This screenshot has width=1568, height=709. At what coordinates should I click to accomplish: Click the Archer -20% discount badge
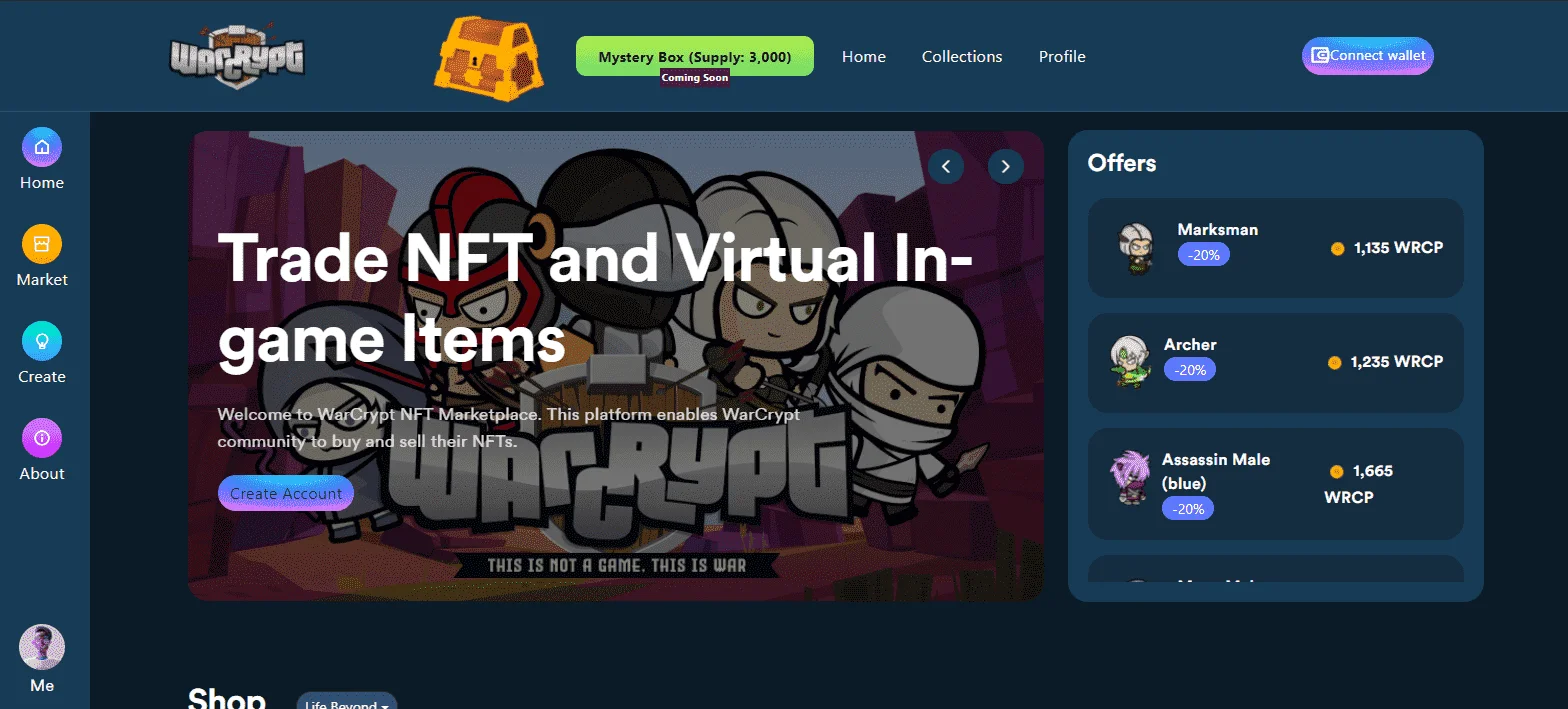[1190, 370]
